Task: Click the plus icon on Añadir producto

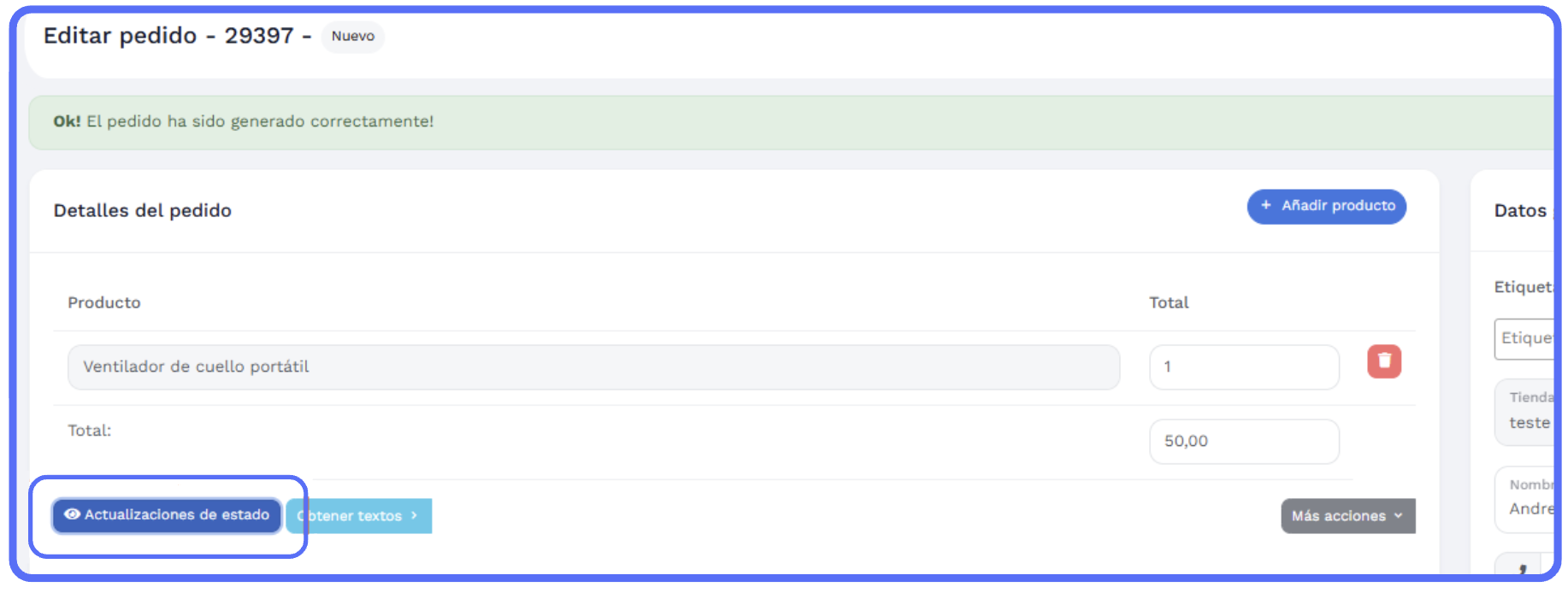Action: 1266,206
